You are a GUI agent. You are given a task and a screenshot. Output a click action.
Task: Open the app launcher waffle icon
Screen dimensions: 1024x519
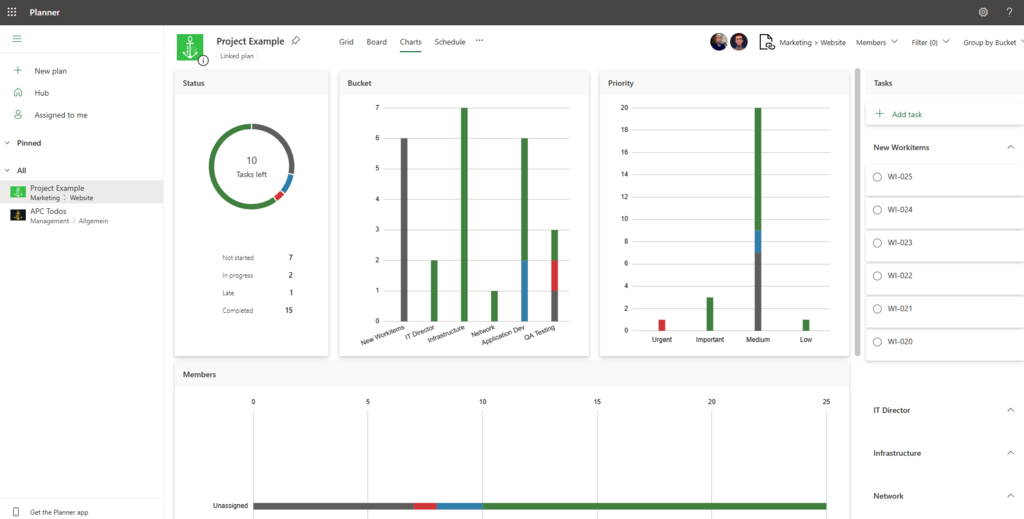pos(12,12)
